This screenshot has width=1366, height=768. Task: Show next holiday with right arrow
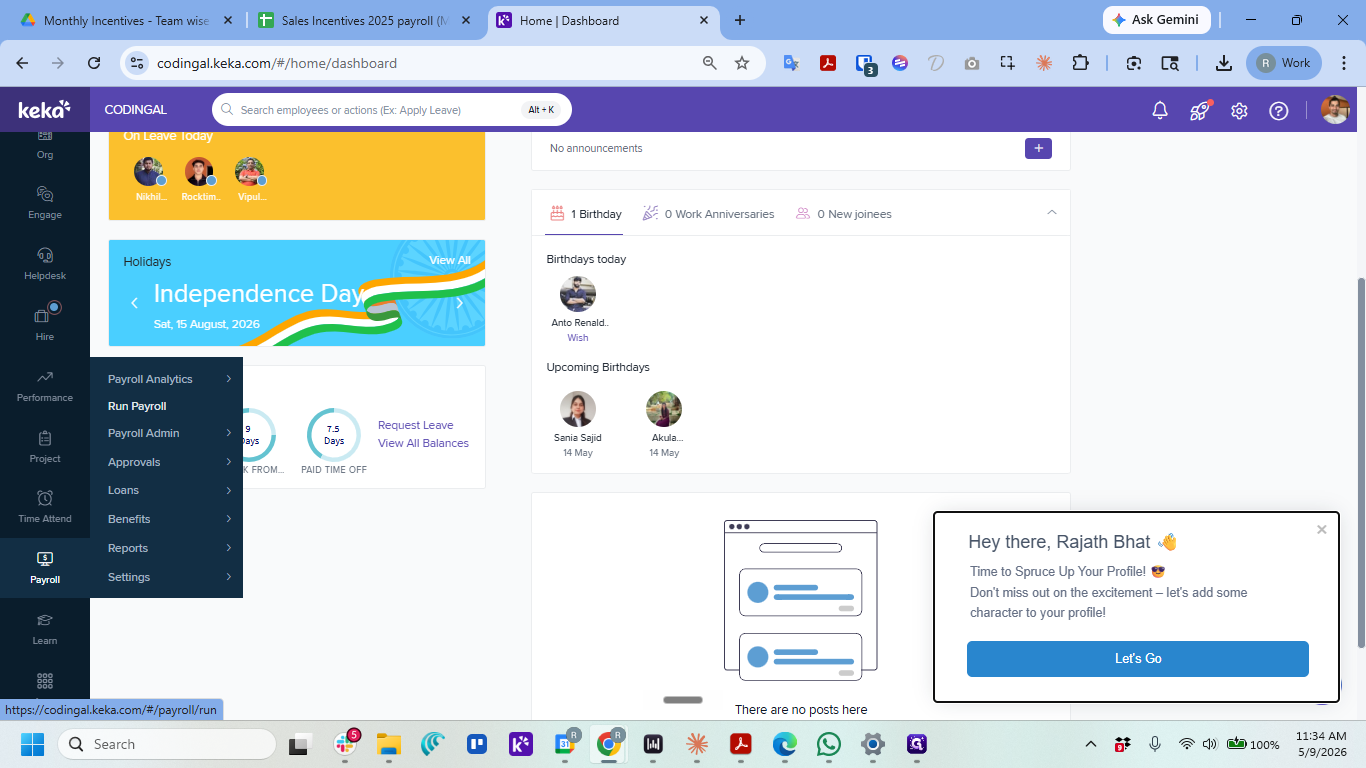[460, 302]
